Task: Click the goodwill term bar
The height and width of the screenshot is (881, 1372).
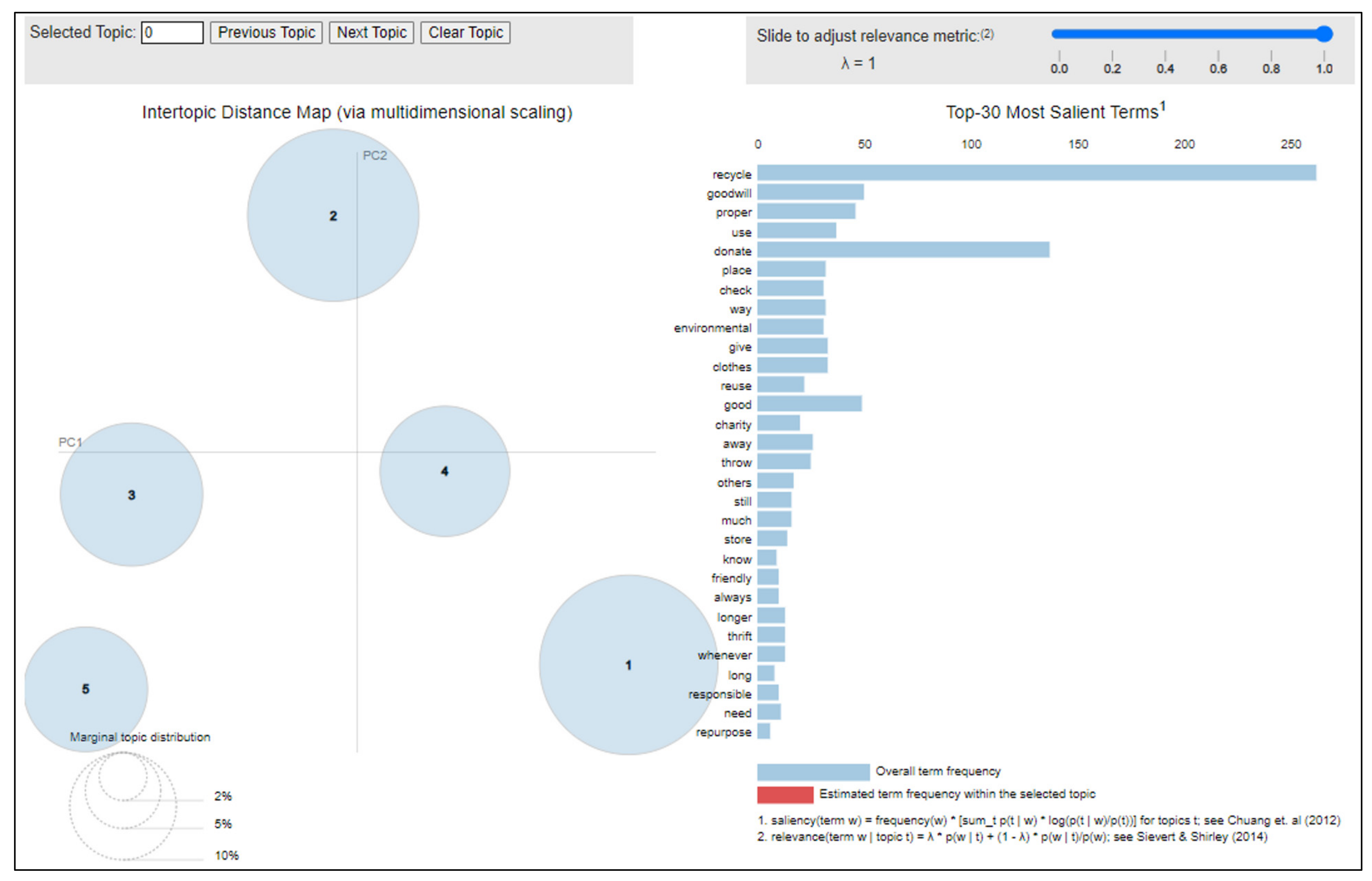Action: pyautogui.click(x=810, y=192)
